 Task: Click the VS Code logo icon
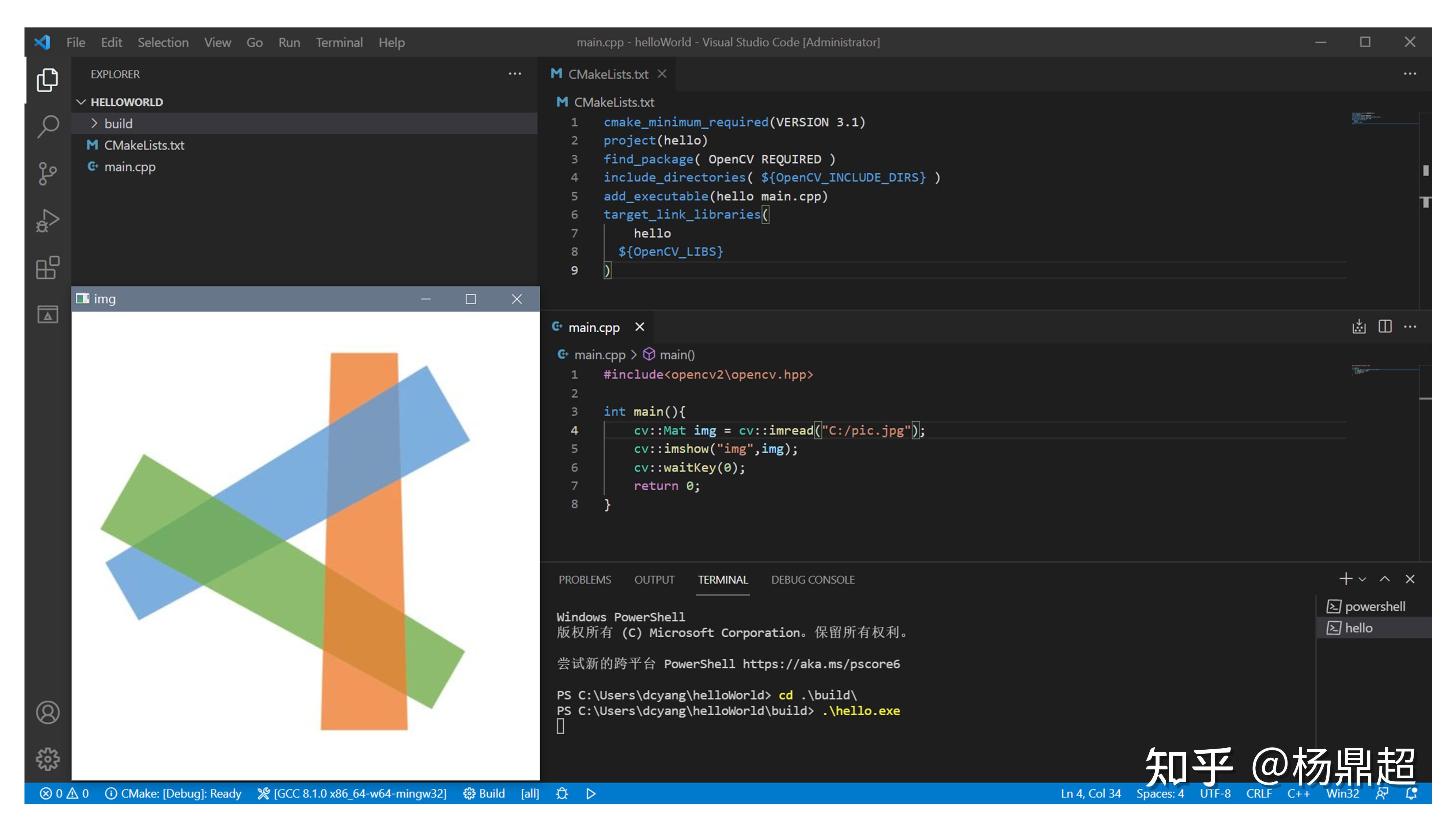[42, 42]
